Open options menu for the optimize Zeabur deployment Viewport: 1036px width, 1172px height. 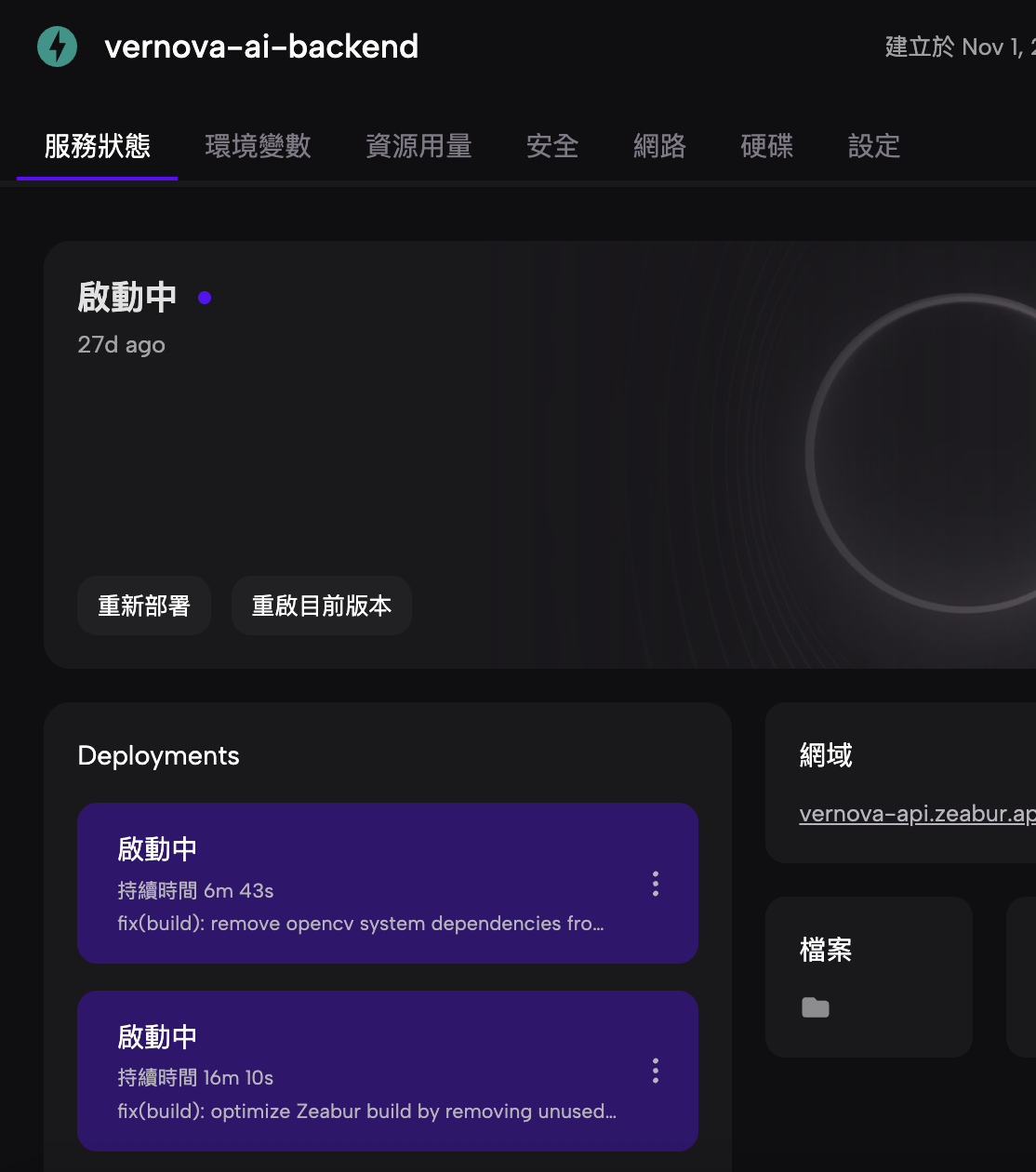point(656,1071)
